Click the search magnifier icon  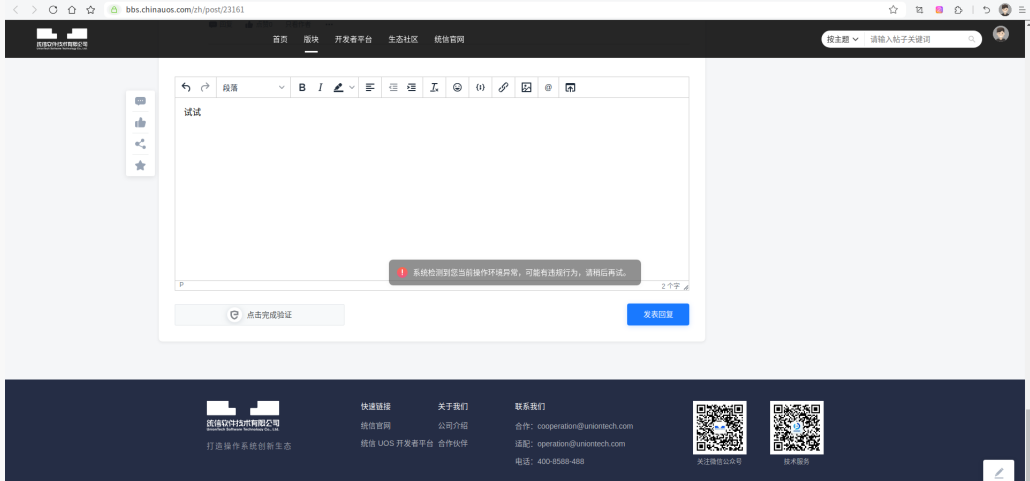tap(972, 39)
